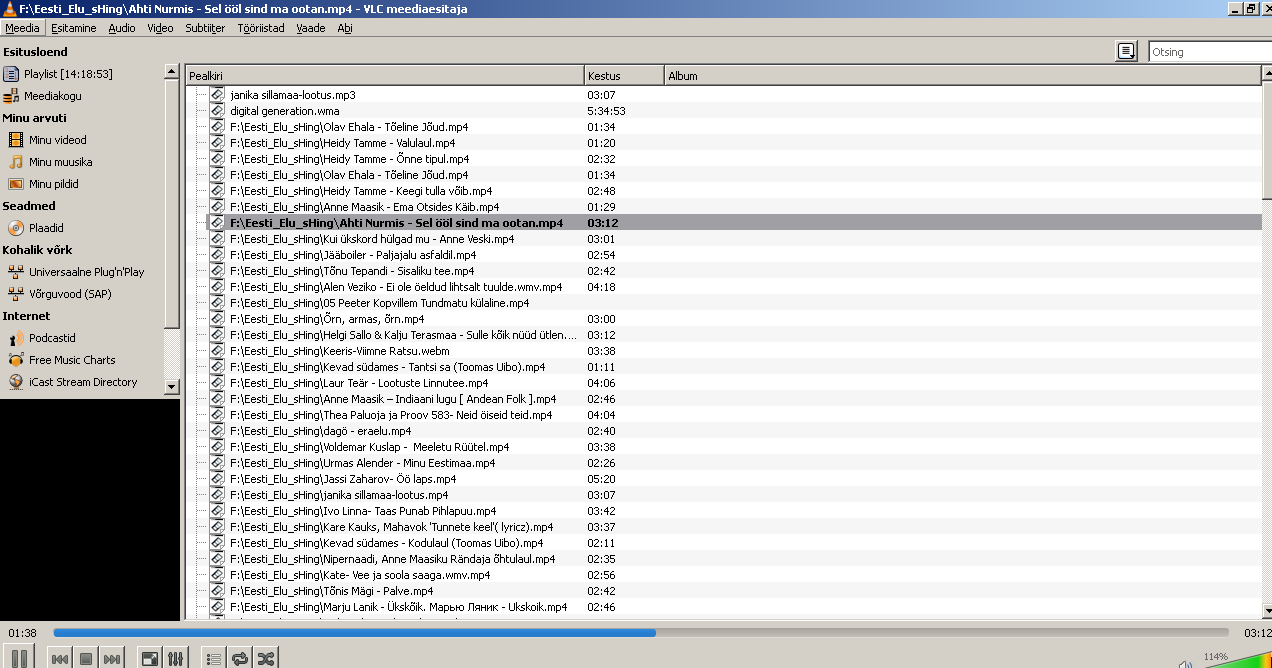Open extended settings equalizer panel
1272x668 pixels.
(175, 659)
